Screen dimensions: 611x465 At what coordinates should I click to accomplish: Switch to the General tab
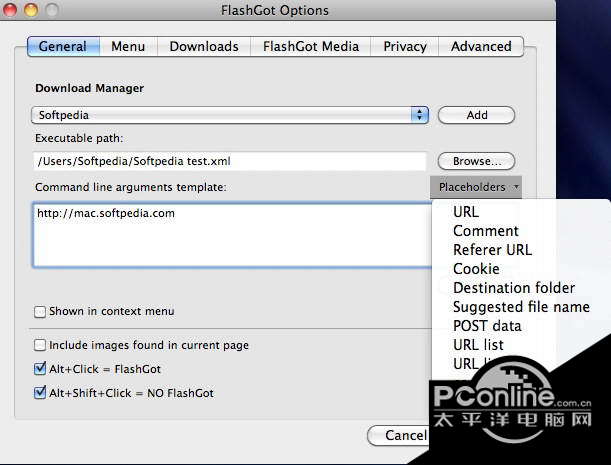[63, 47]
